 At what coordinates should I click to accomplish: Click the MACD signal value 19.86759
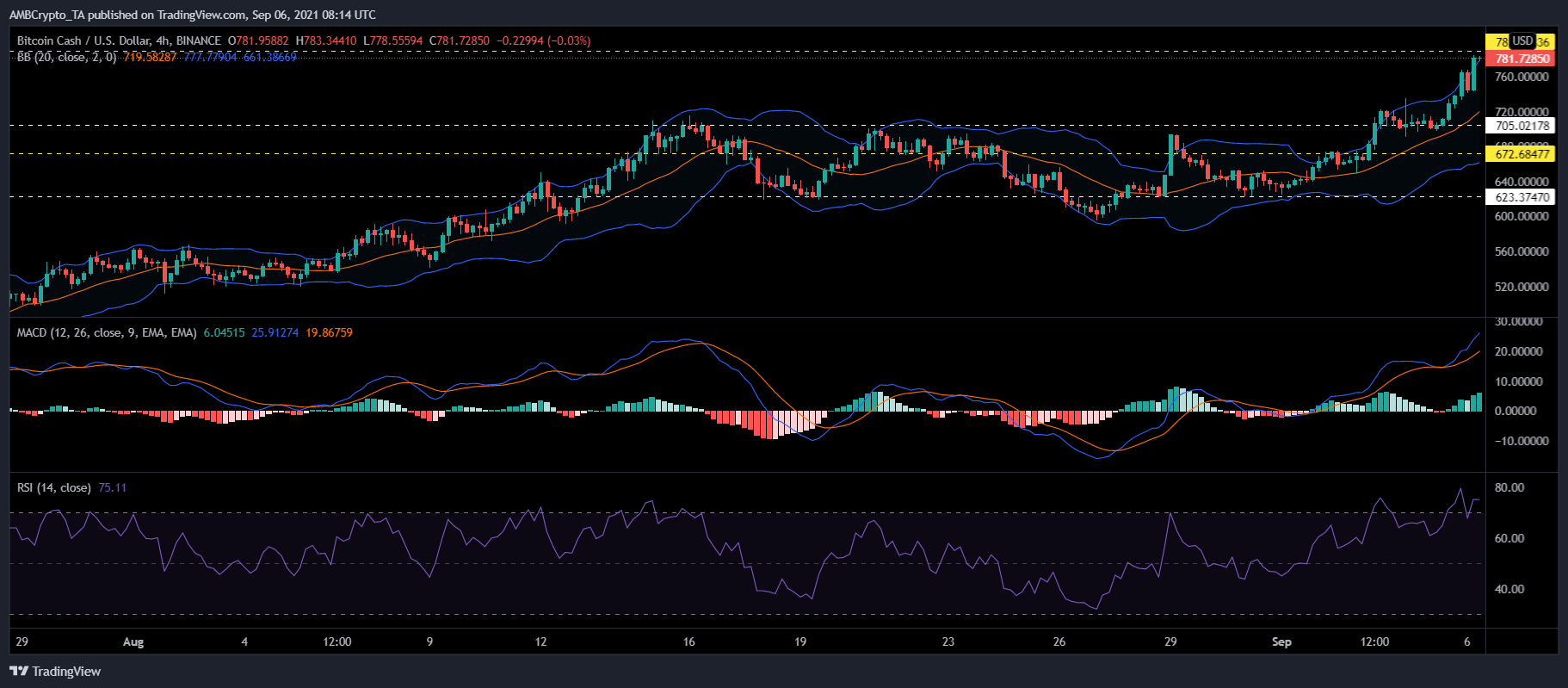329,332
